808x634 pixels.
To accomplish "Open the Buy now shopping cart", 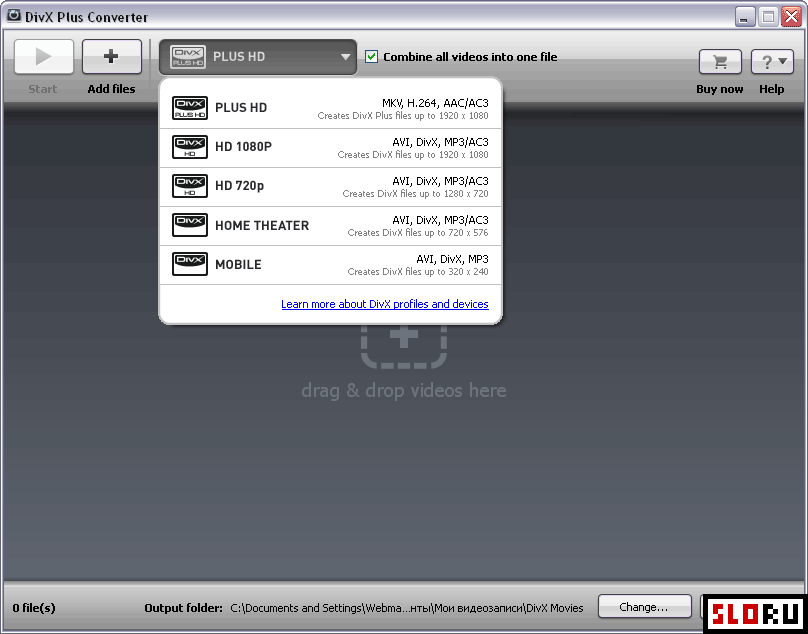I will click(719, 62).
